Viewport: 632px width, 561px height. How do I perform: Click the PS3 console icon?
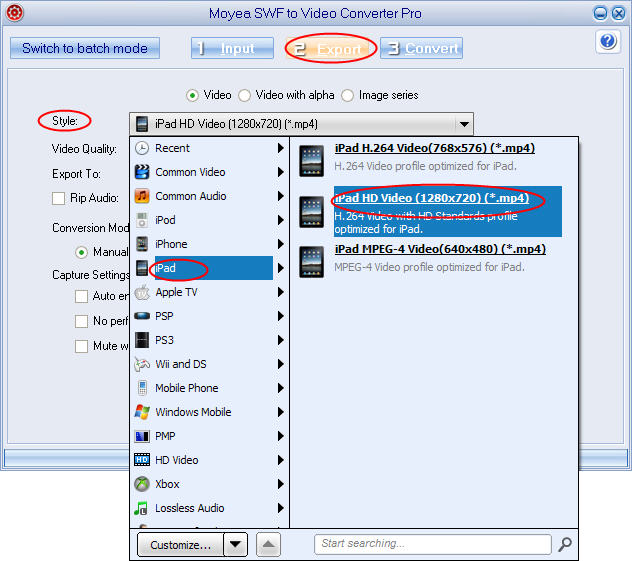point(142,340)
